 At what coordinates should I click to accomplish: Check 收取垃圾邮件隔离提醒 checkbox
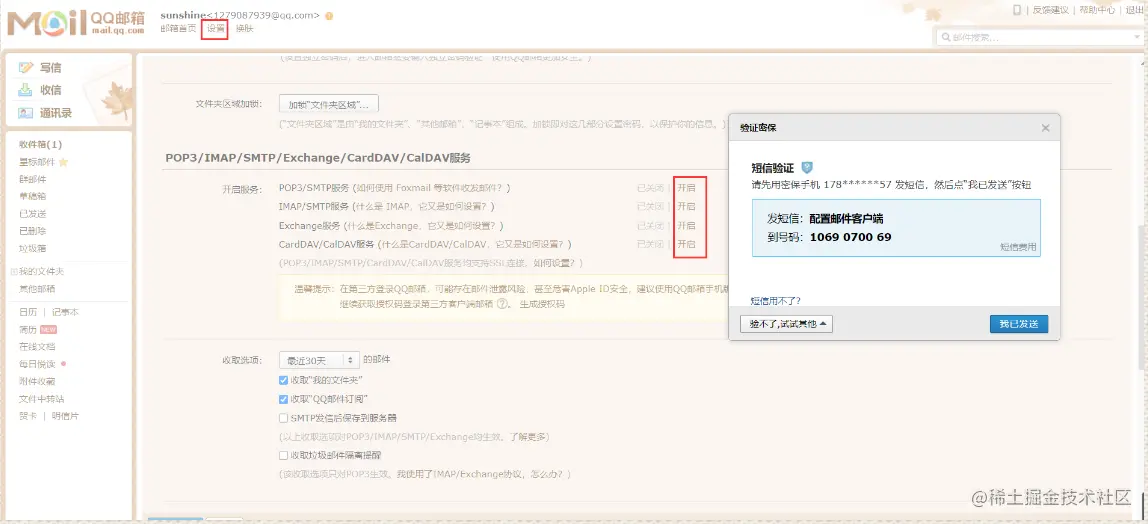[283, 455]
